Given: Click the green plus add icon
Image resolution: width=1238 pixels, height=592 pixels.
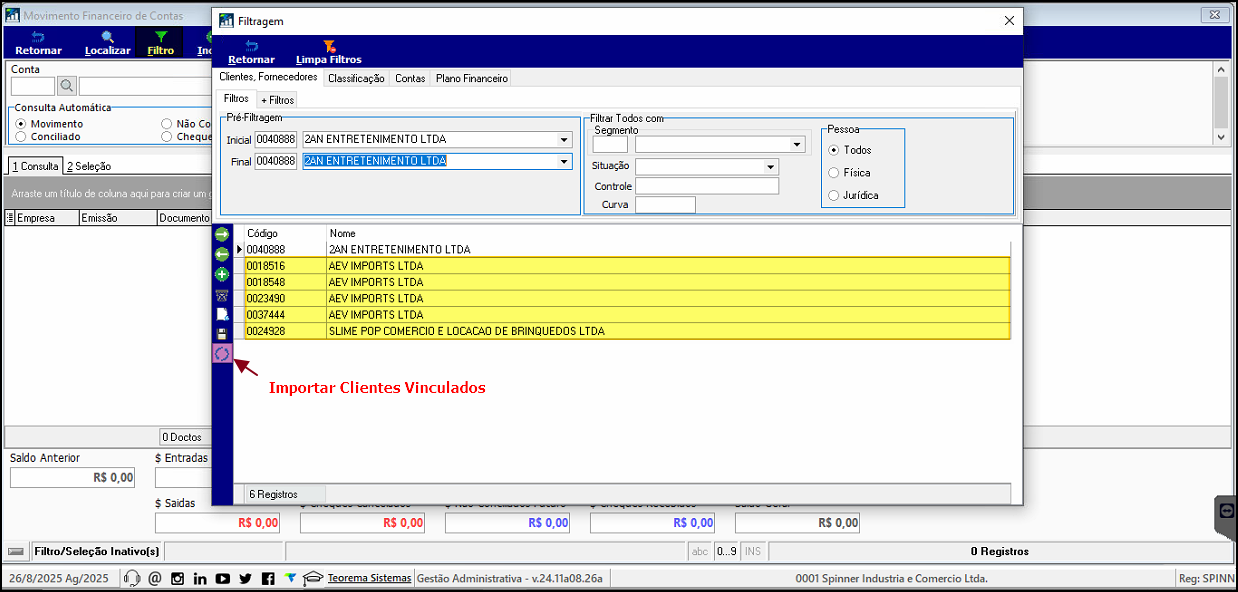Looking at the screenshot, I should click(x=222, y=274).
